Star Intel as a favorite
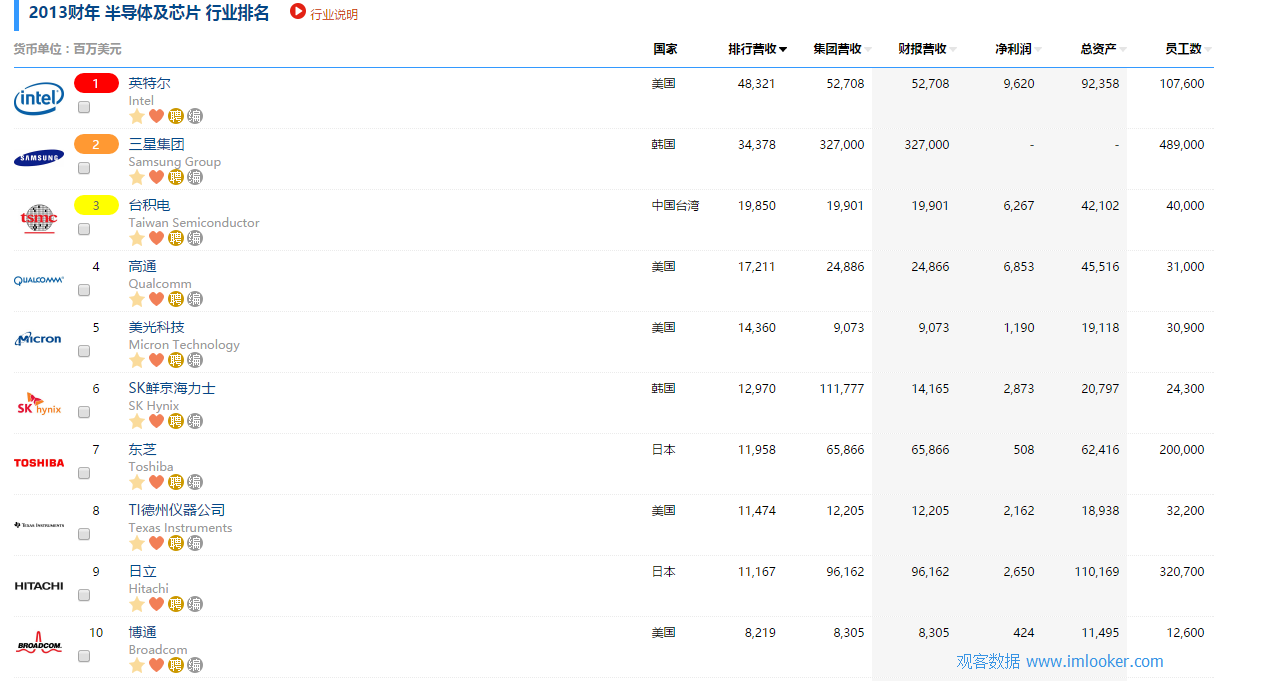 (137, 116)
